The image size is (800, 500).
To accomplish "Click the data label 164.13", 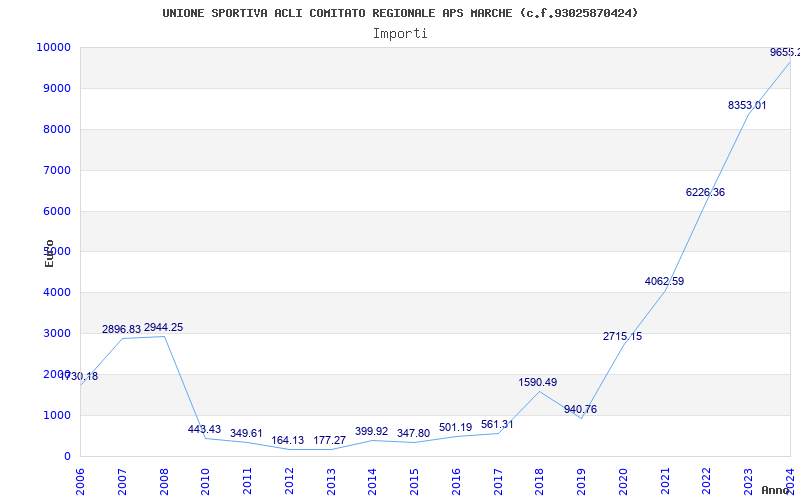I will click(x=287, y=440).
